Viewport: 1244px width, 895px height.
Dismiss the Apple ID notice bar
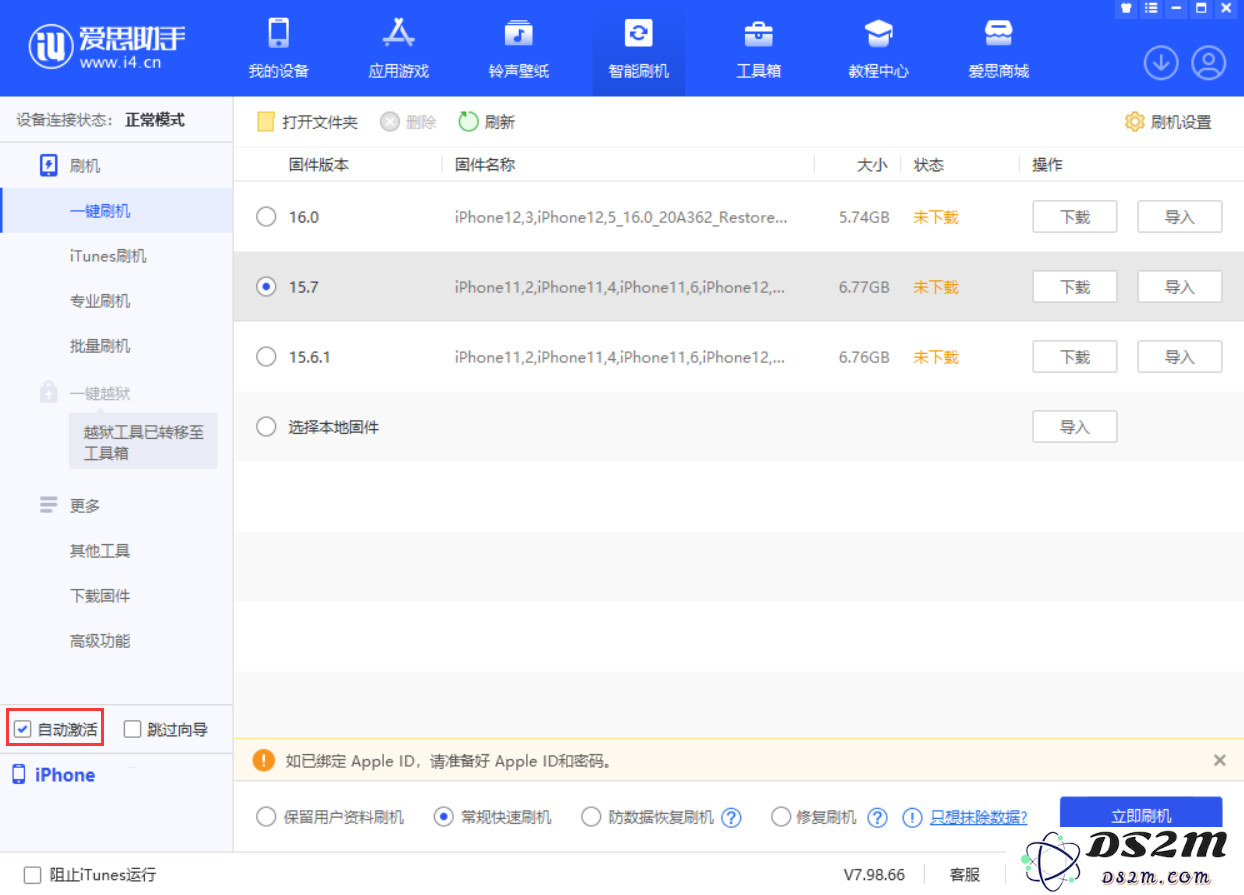[x=1220, y=760]
